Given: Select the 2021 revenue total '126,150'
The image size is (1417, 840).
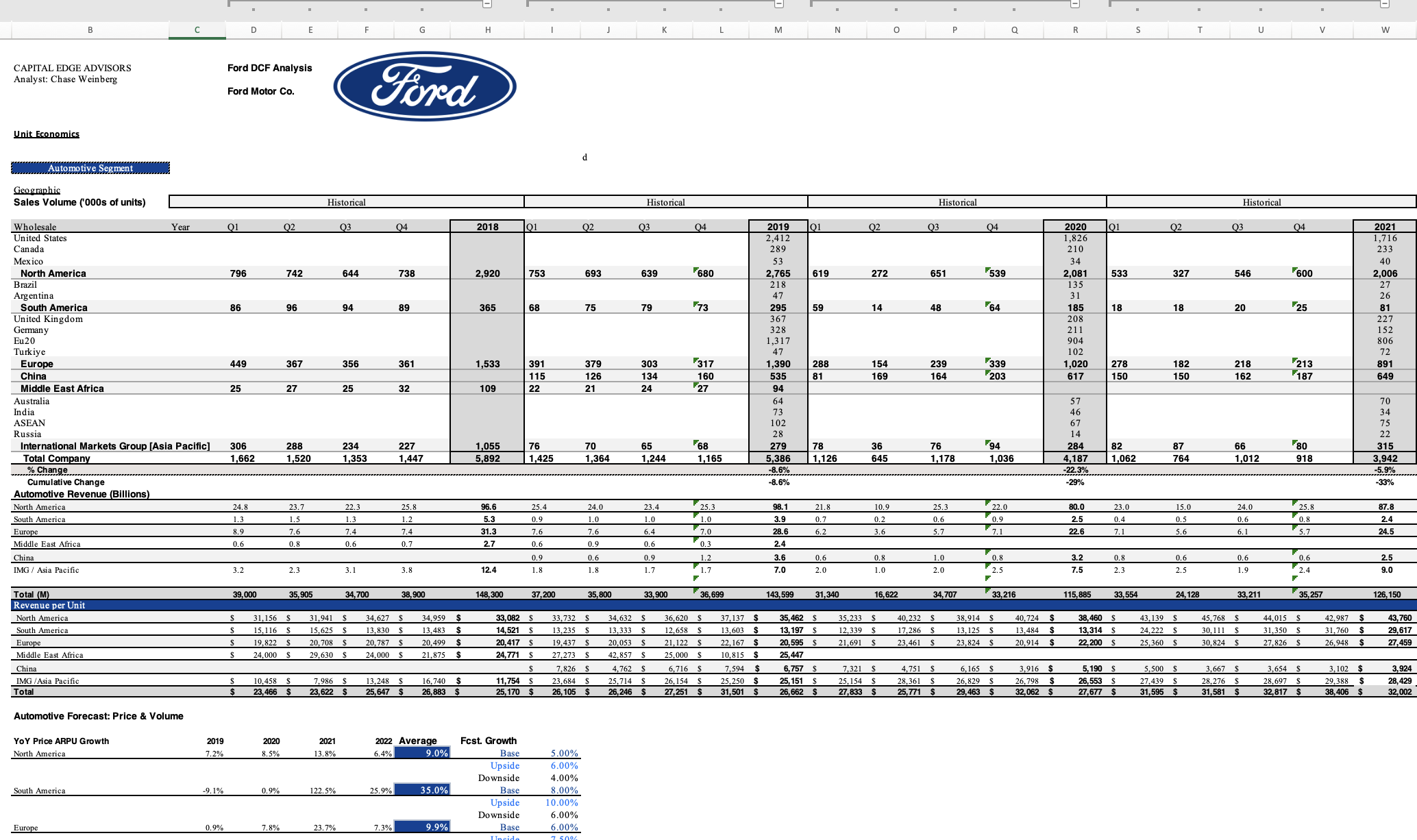Looking at the screenshot, I should (x=1386, y=595).
